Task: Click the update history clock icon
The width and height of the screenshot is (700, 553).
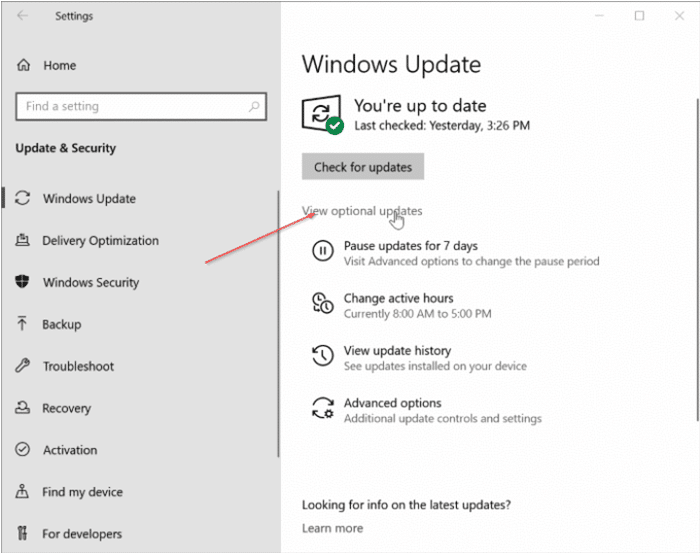Action: [x=323, y=356]
